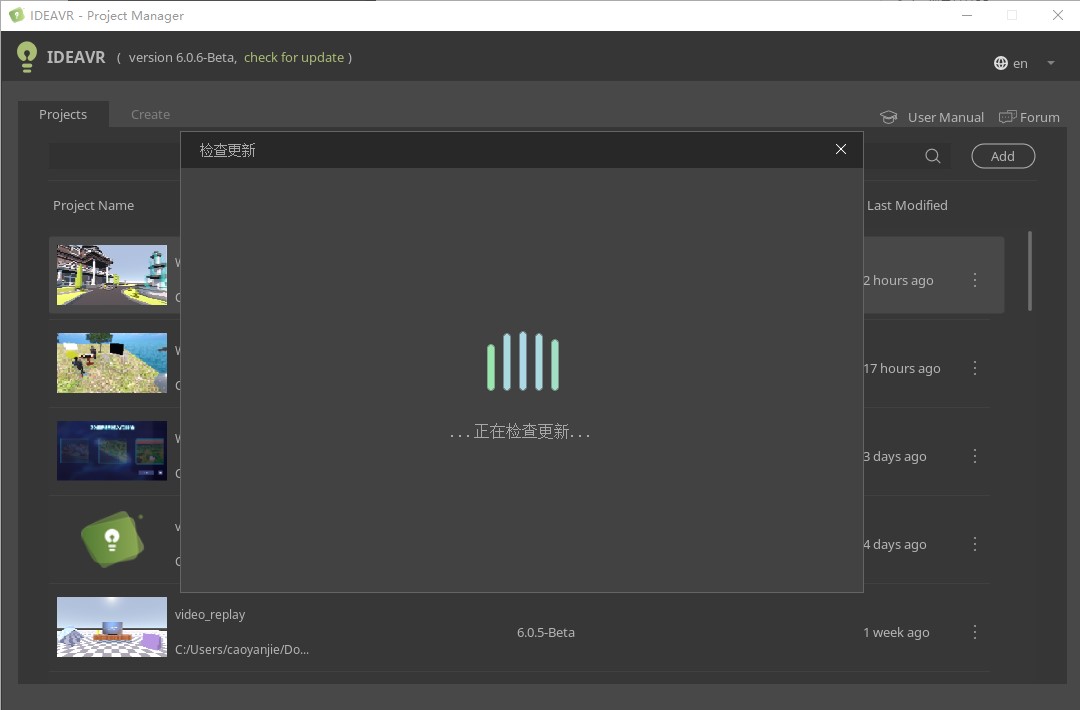Select the green lightbulb default project thumbnail
Viewport: 1080px width, 710px height.
(x=112, y=539)
